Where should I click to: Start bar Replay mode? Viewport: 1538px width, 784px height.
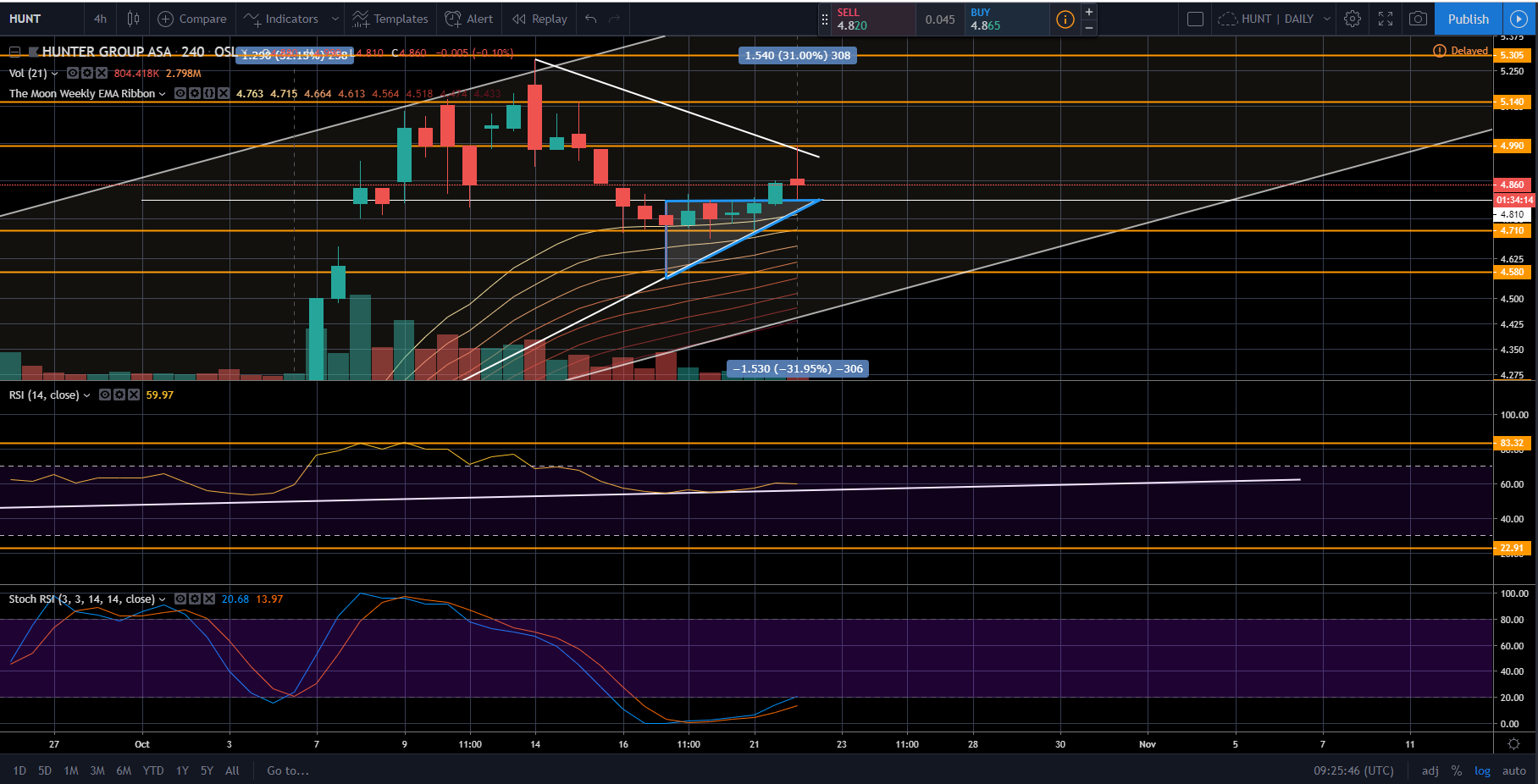coord(540,19)
